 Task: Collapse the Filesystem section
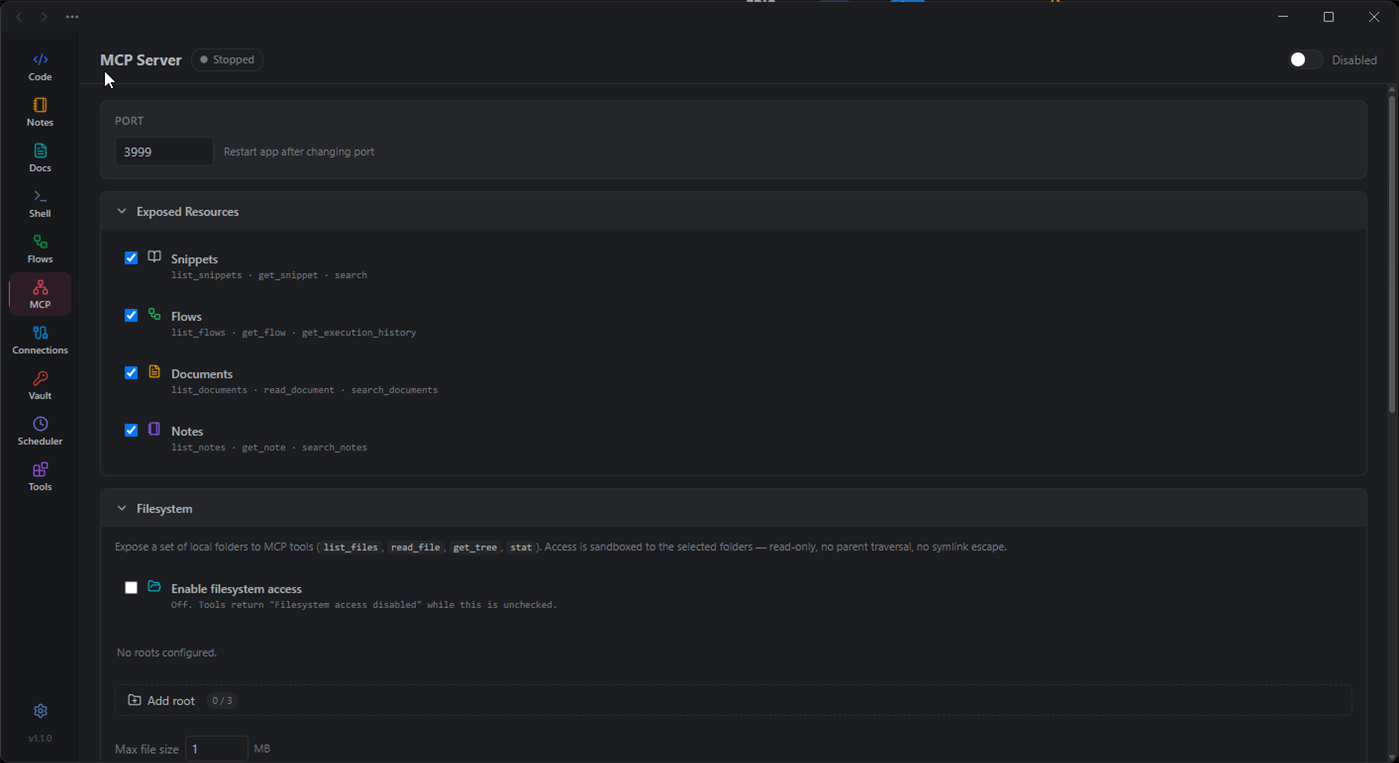tap(122, 509)
